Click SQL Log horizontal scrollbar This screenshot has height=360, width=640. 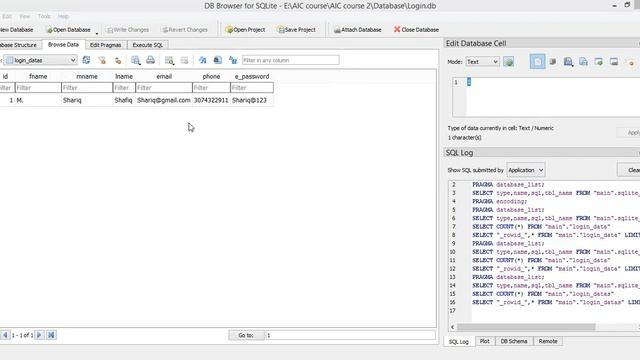pyautogui.click(x=526, y=327)
